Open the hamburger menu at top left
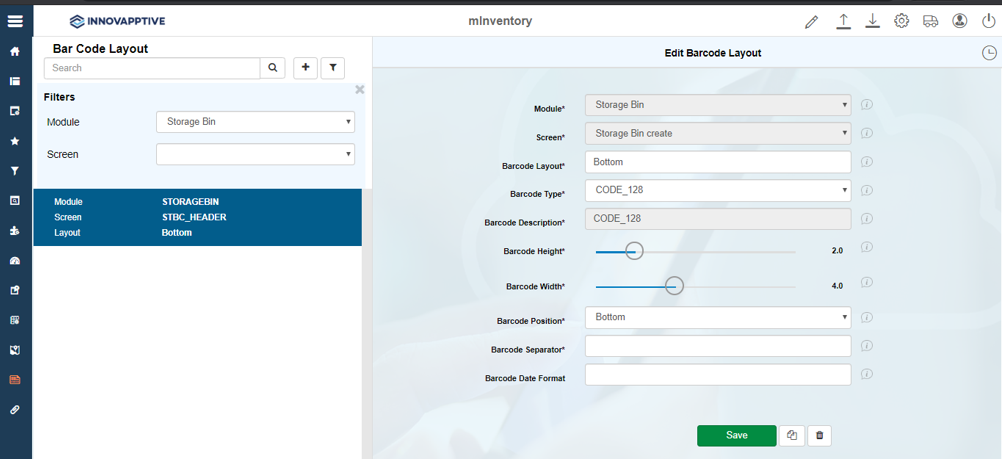This screenshot has height=459, width=1003. (x=15, y=21)
